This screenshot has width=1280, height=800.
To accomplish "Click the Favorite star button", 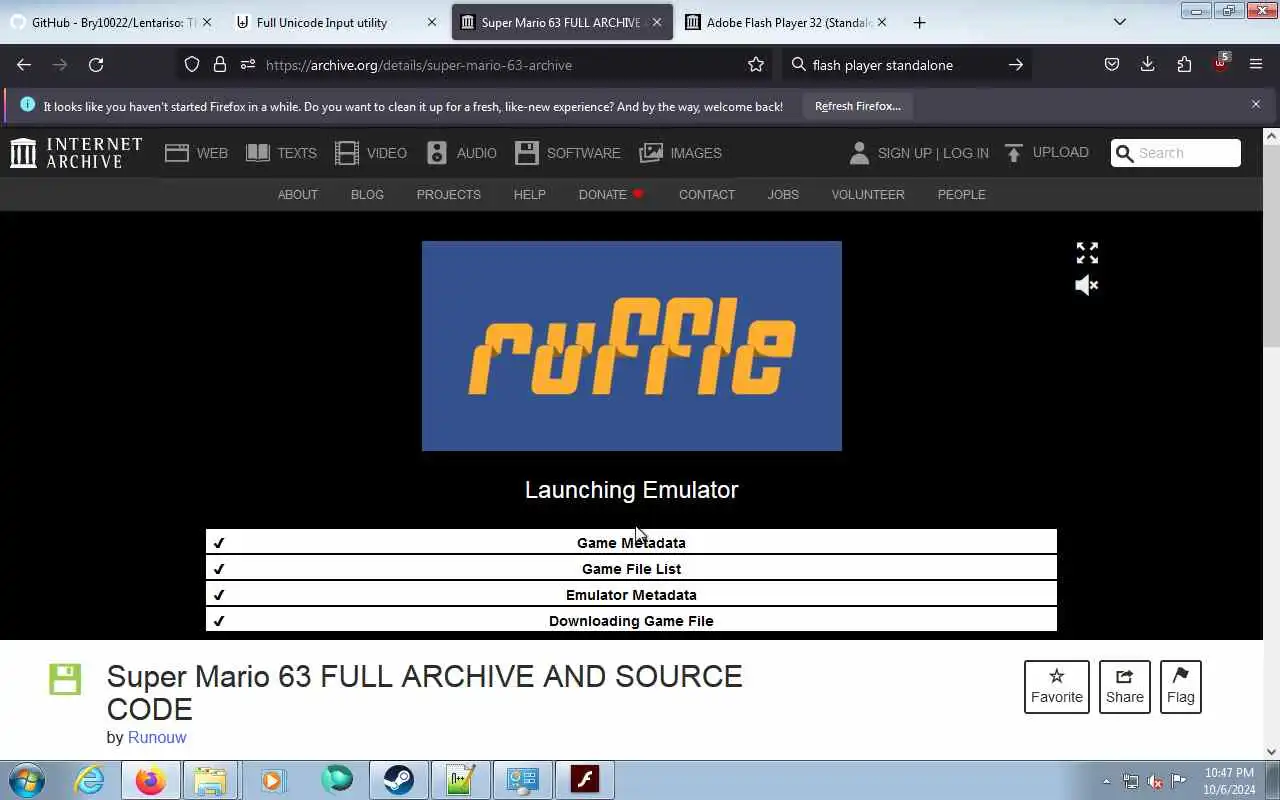I will point(1057,687).
